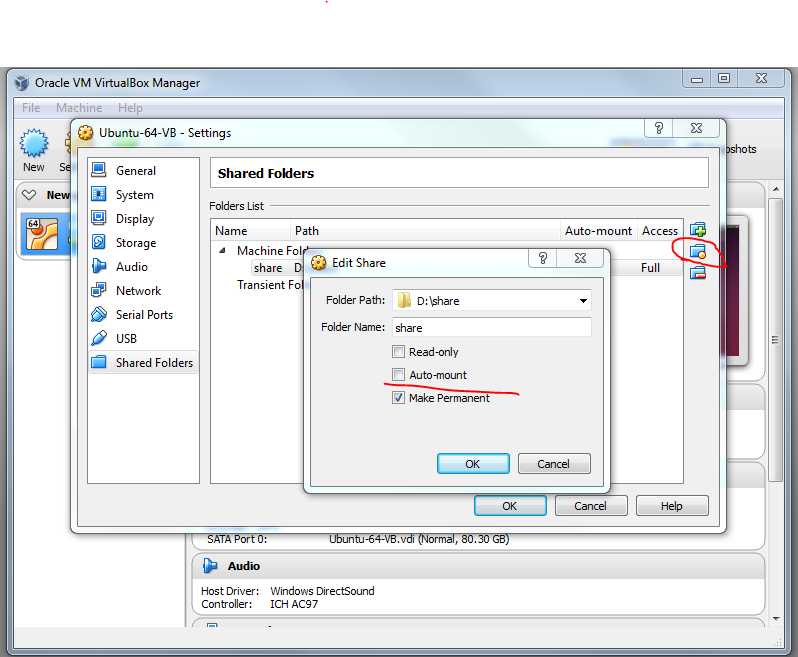Open the File menu
Viewport: 798px width, 657px height.
point(31,108)
